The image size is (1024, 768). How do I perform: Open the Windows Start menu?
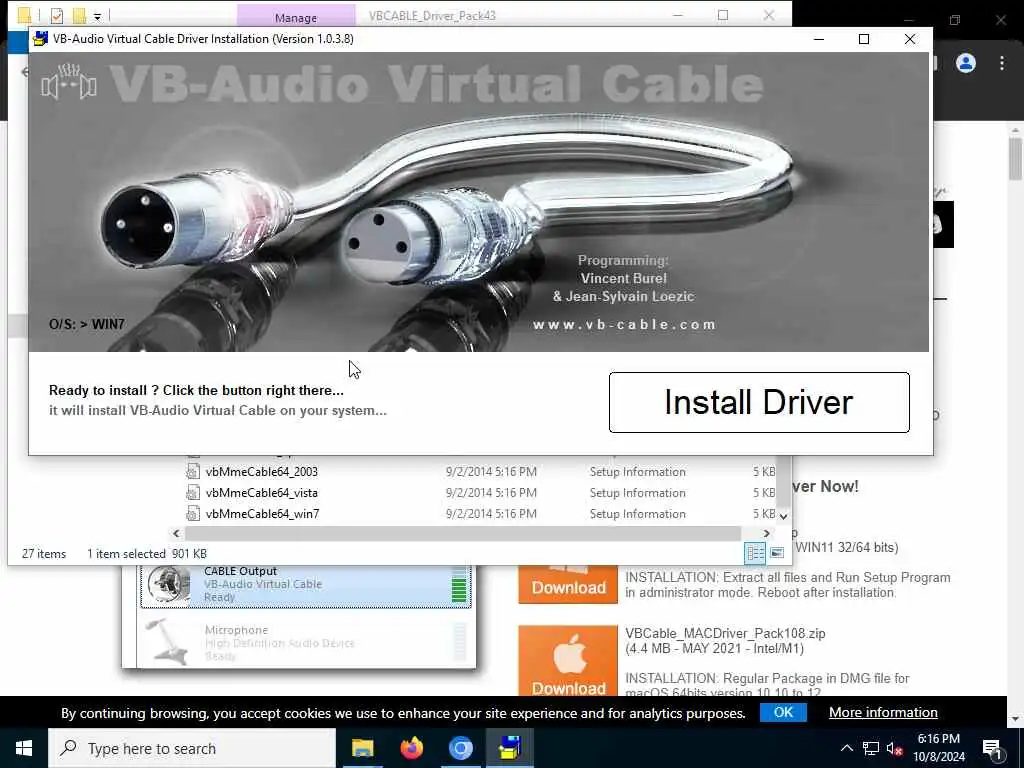point(24,748)
